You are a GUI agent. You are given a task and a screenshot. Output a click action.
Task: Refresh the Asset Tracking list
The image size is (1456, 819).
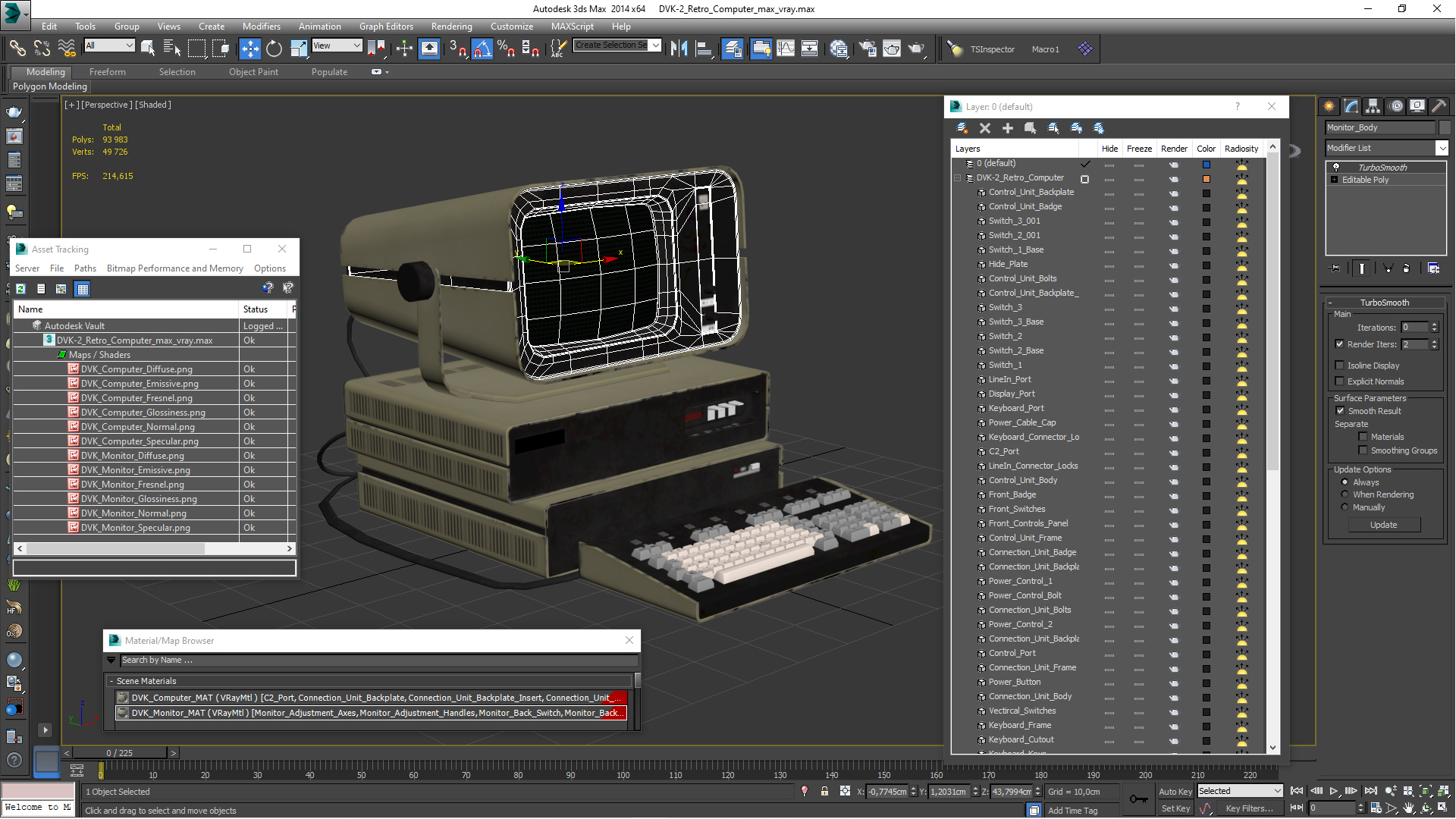pyautogui.click(x=20, y=289)
